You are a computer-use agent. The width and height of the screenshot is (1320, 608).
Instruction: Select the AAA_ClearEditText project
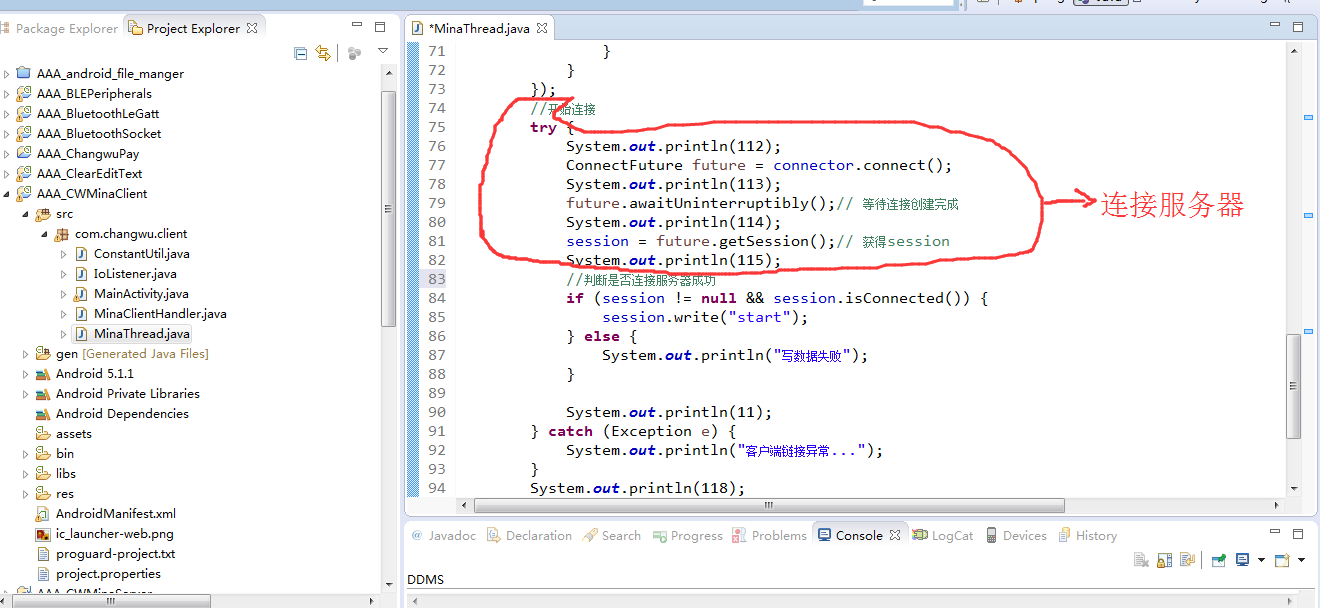click(x=89, y=174)
